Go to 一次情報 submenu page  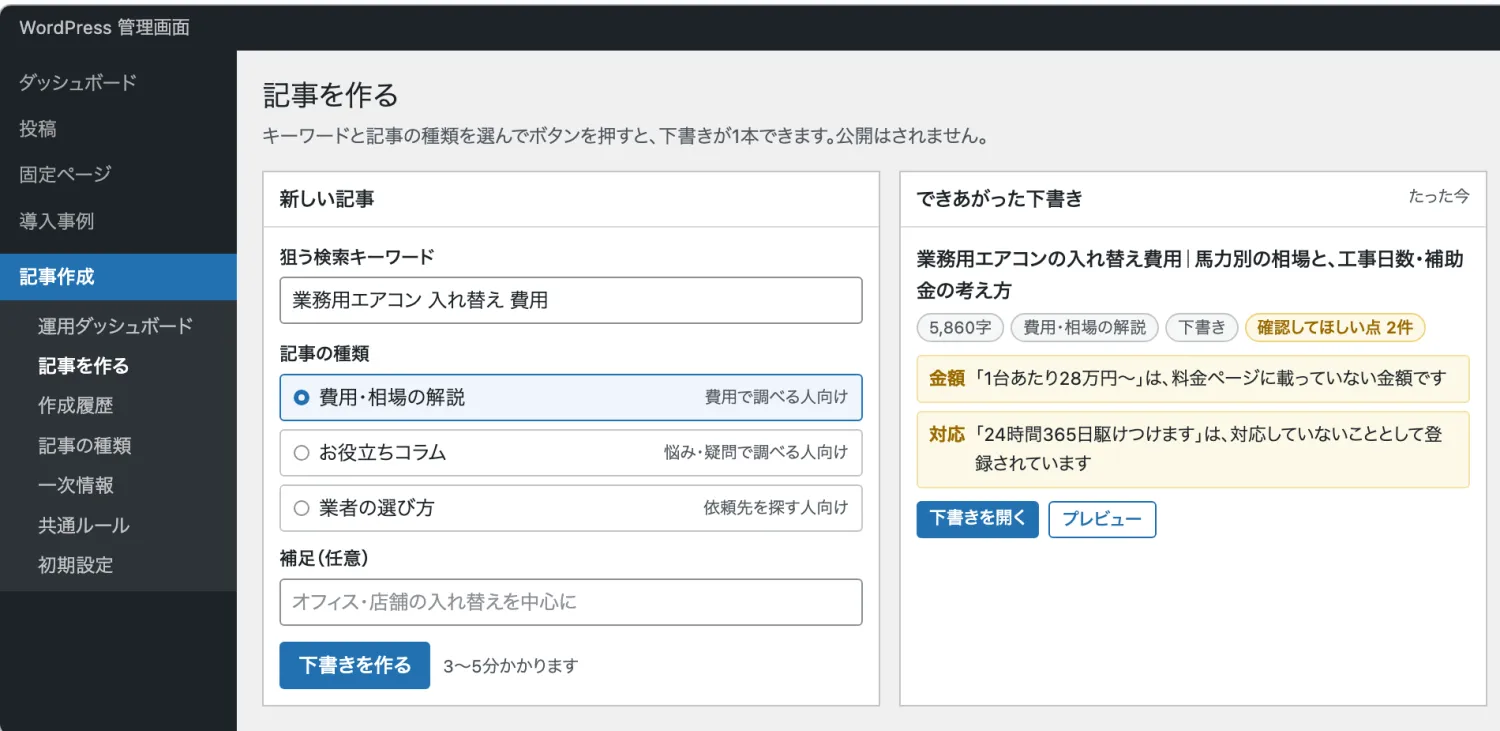tap(76, 486)
